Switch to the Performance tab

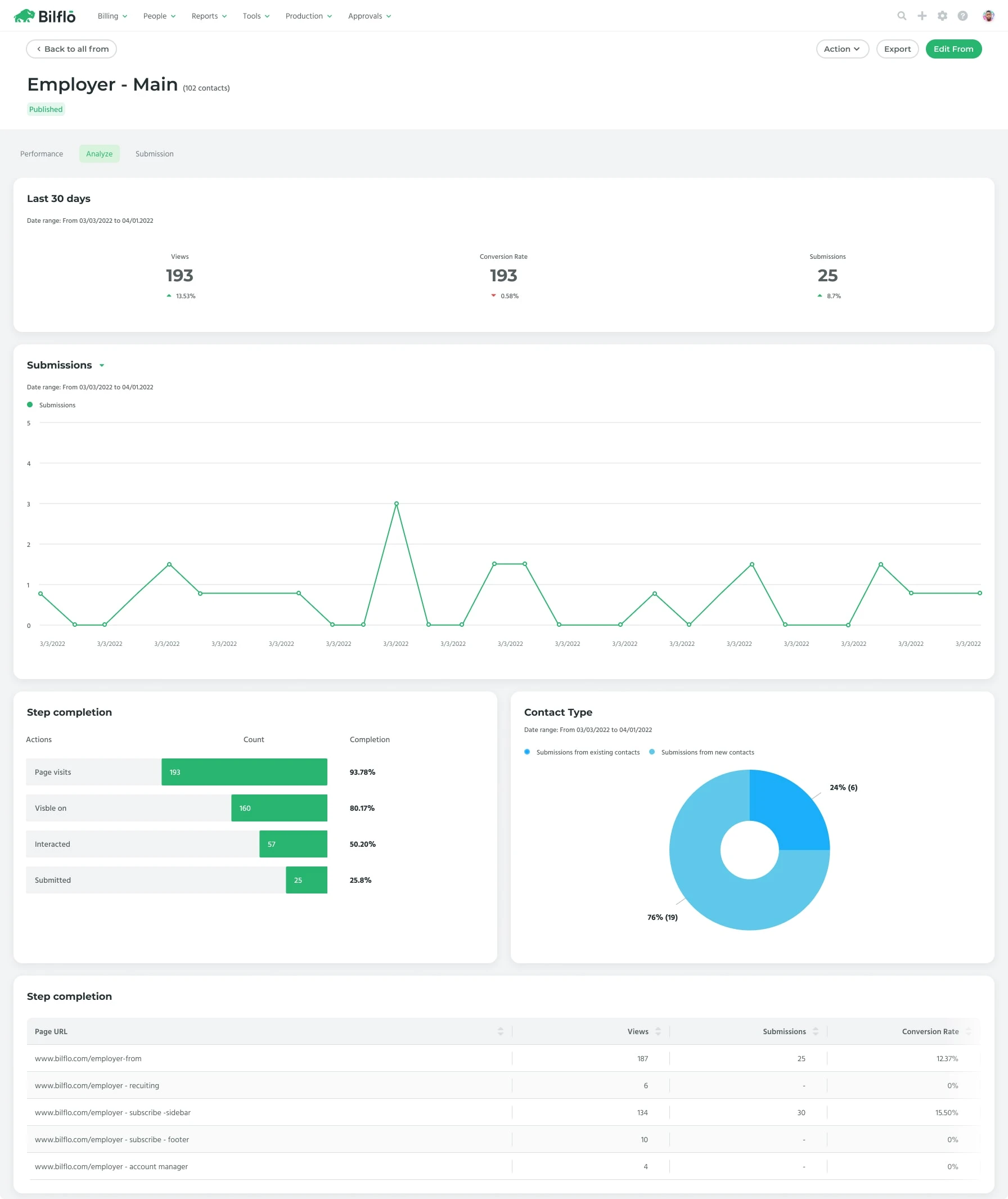pos(42,154)
